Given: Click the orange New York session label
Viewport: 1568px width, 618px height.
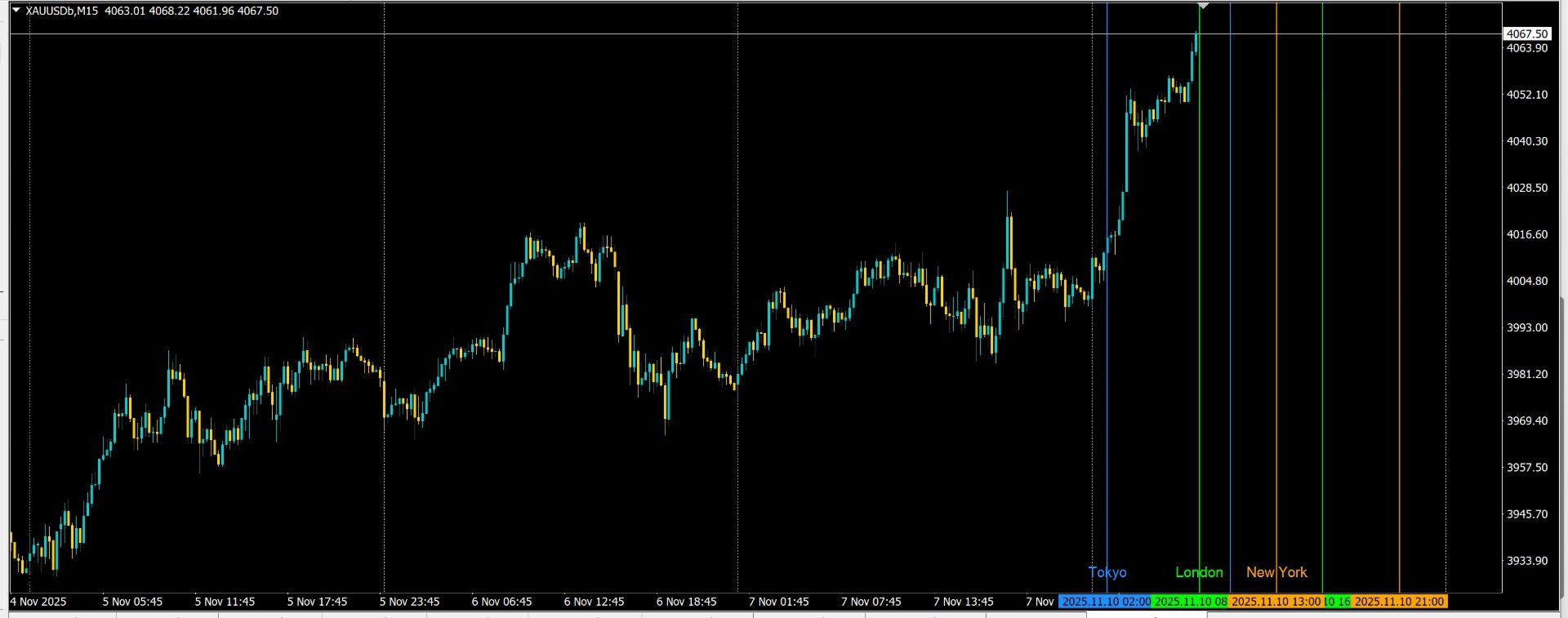Looking at the screenshot, I should 1276,572.
